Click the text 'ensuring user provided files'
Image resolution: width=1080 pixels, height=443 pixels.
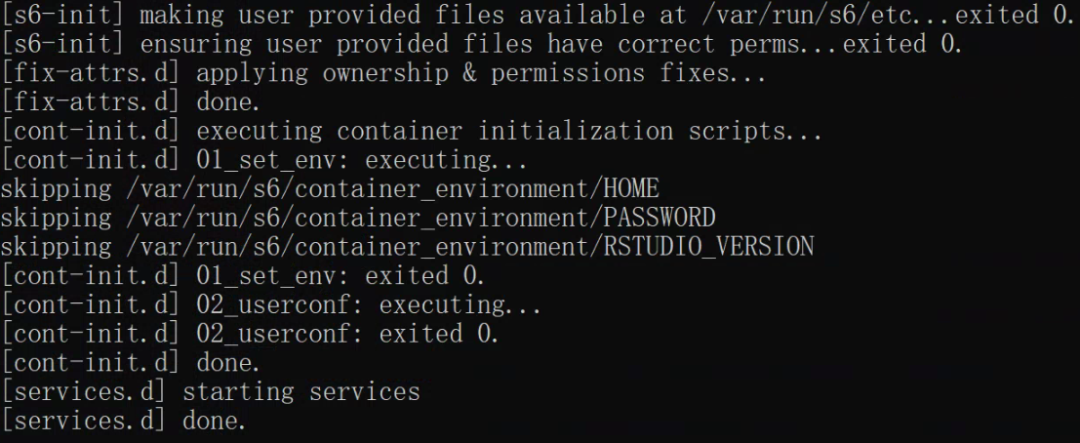coord(336,44)
